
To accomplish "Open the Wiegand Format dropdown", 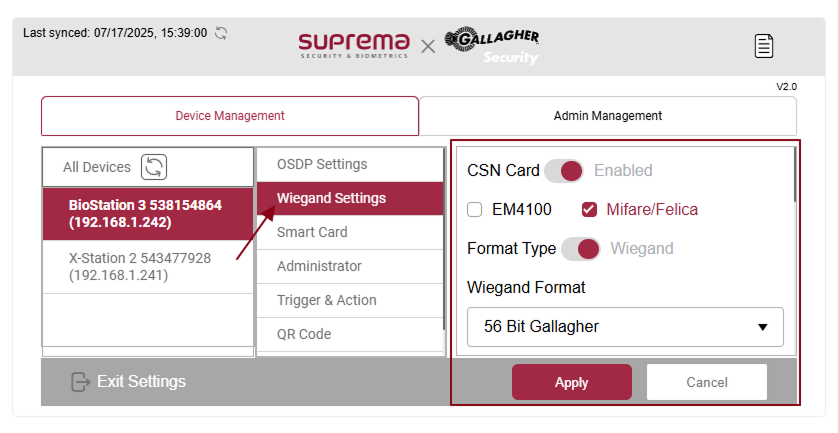I will pos(625,327).
